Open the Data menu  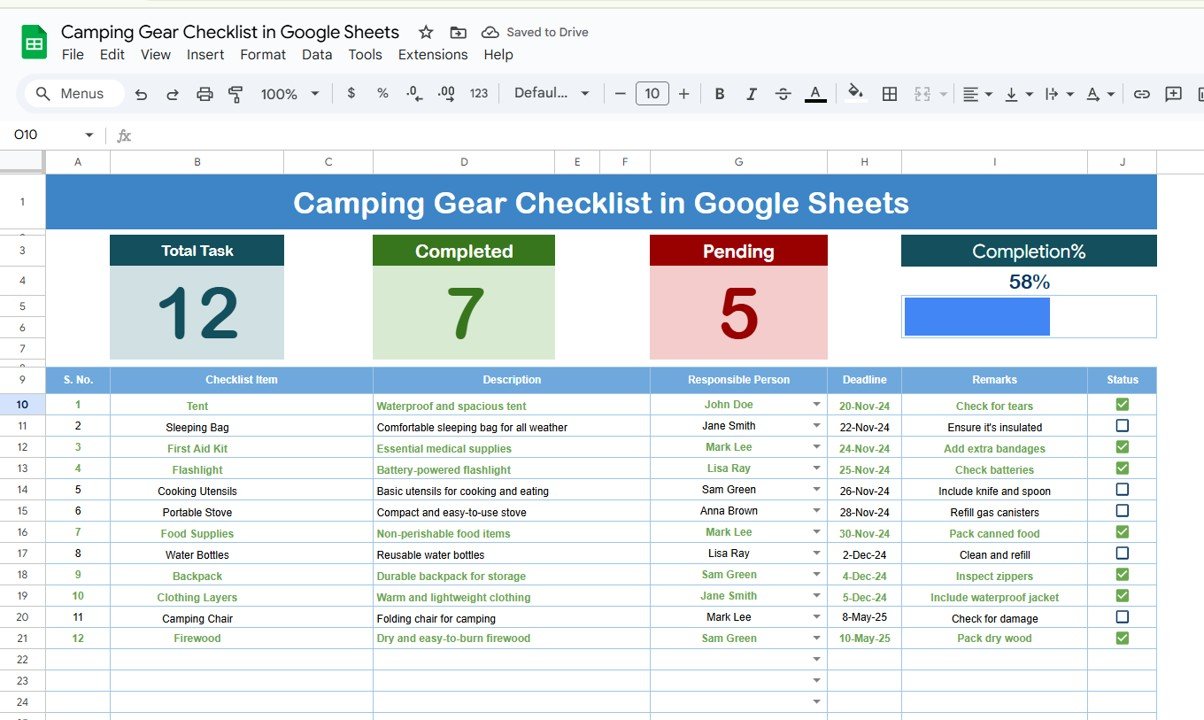317,55
